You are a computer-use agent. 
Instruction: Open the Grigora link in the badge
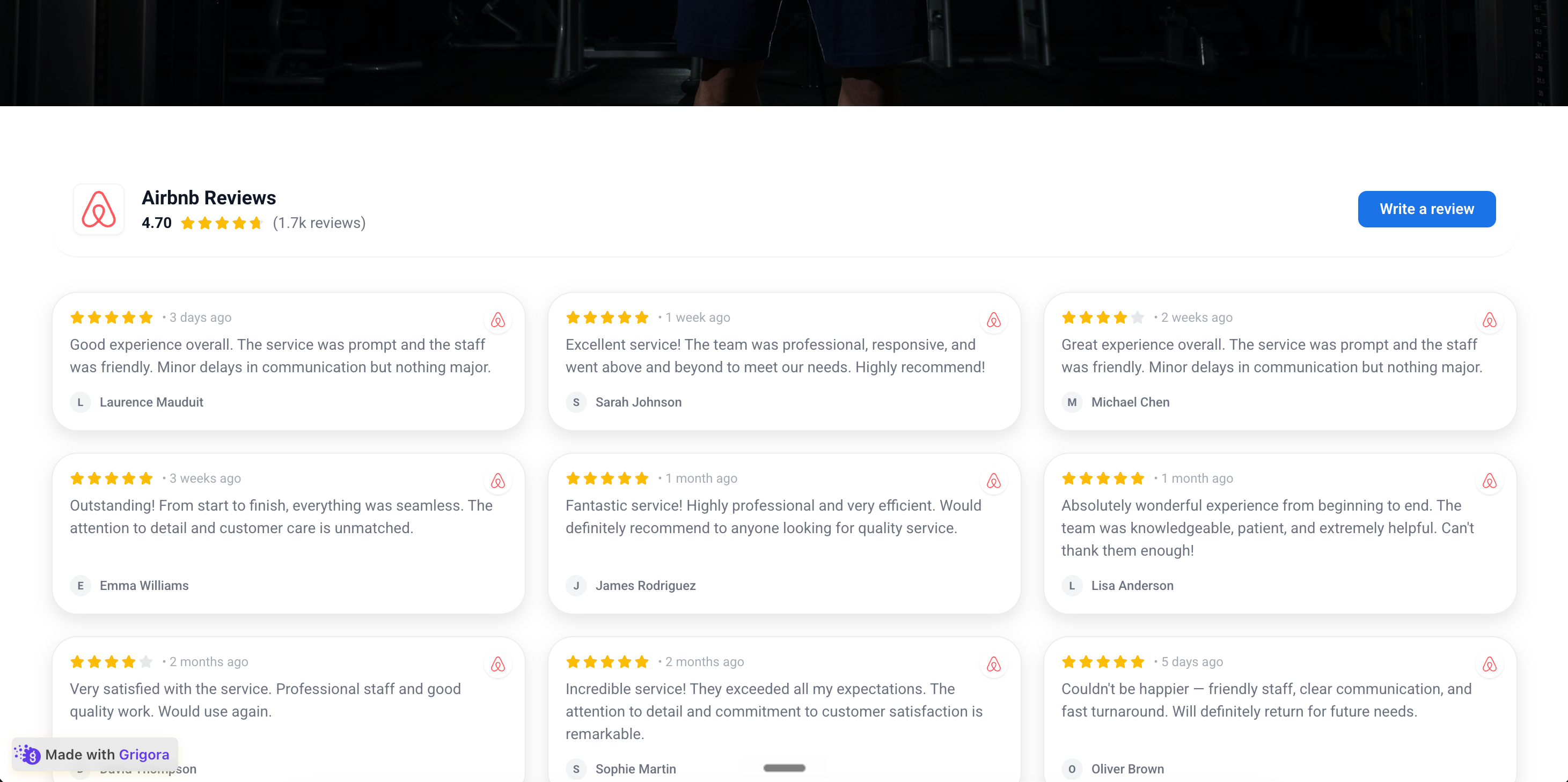click(x=144, y=755)
